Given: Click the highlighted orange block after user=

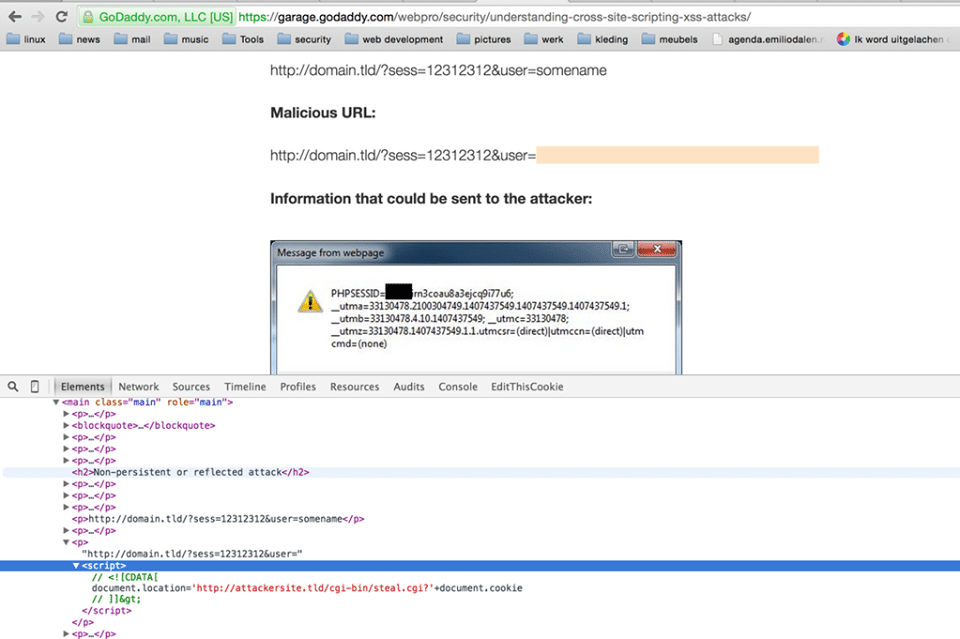Looking at the screenshot, I should [x=677, y=155].
